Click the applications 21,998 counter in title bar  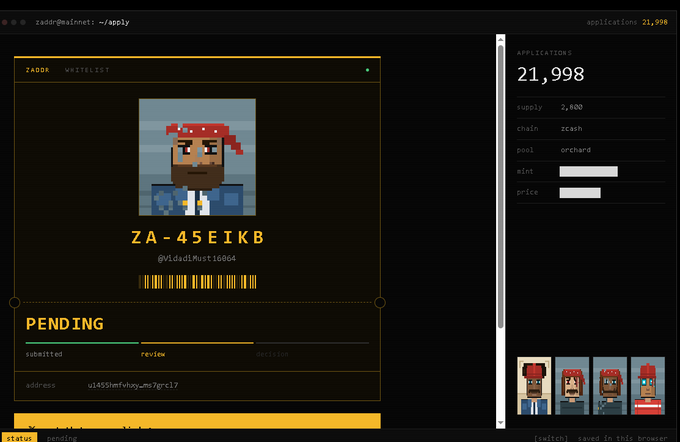coord(627,22)
